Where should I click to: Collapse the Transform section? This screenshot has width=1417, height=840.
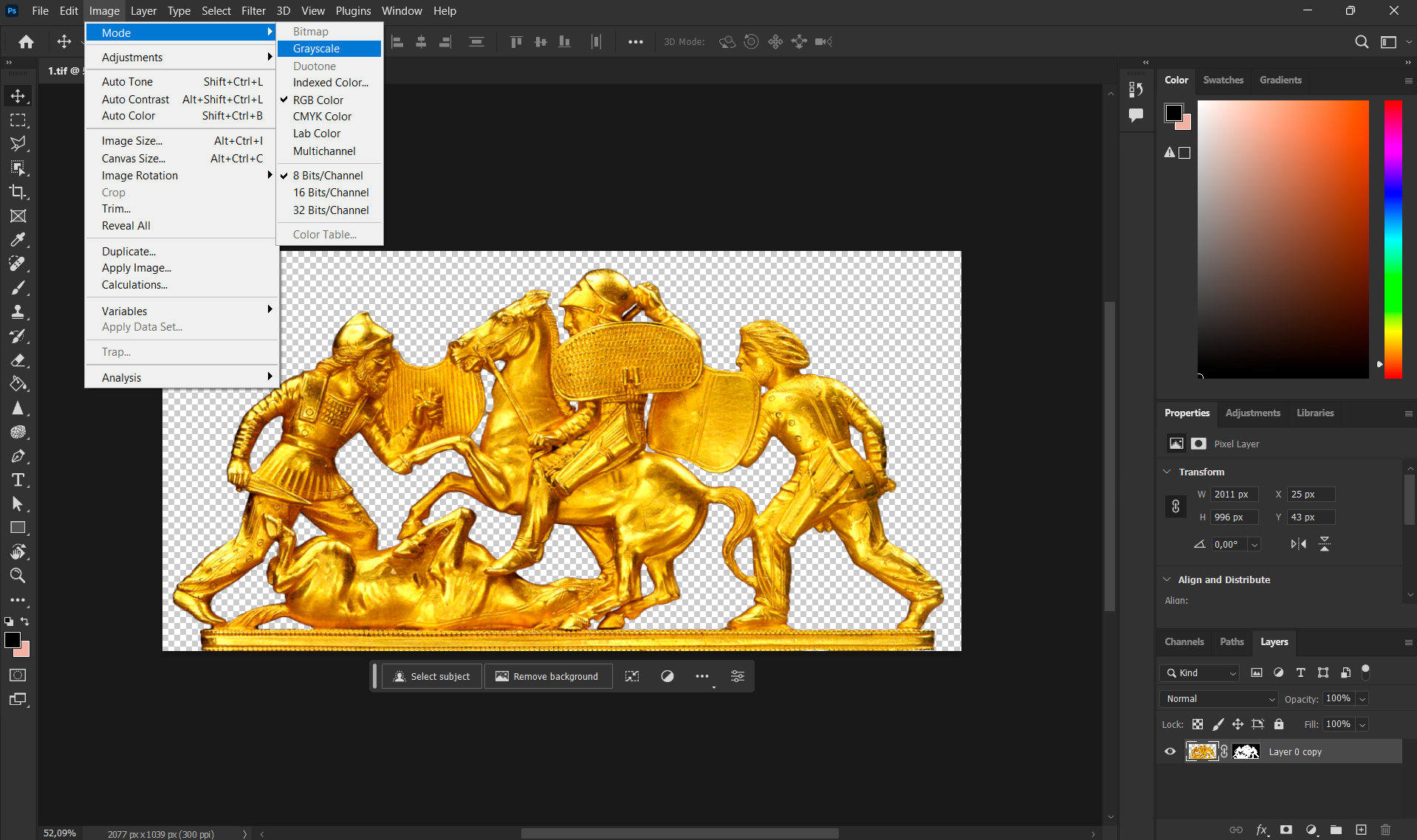click(x=1167, y=472)
